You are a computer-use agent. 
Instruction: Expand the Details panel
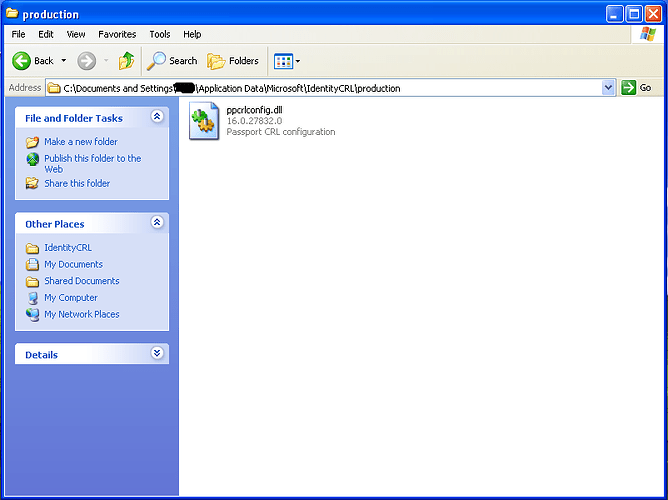(x=157, y=353)
